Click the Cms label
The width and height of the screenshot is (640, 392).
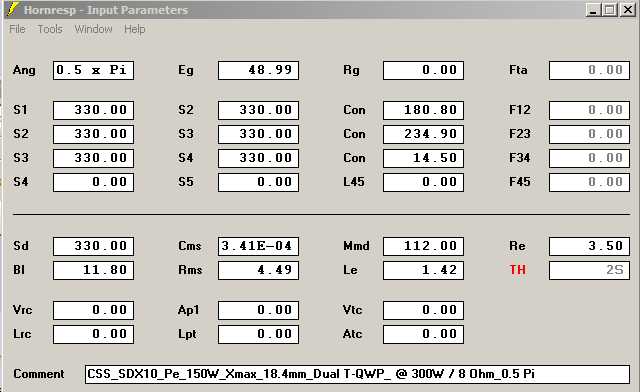pyautogui.click(x=190, y=246)
